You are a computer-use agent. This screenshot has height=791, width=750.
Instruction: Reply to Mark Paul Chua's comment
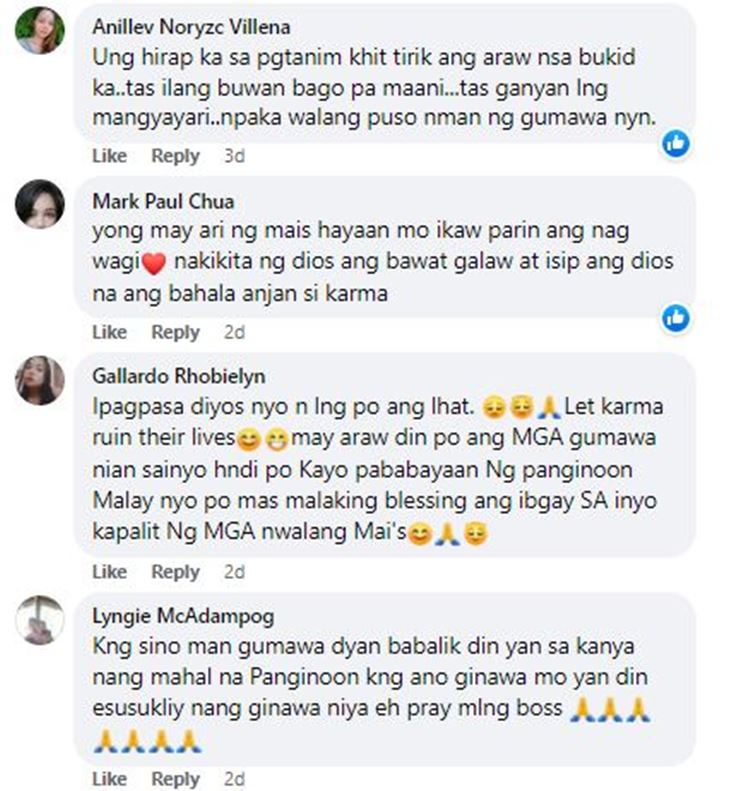coord(176,332)
